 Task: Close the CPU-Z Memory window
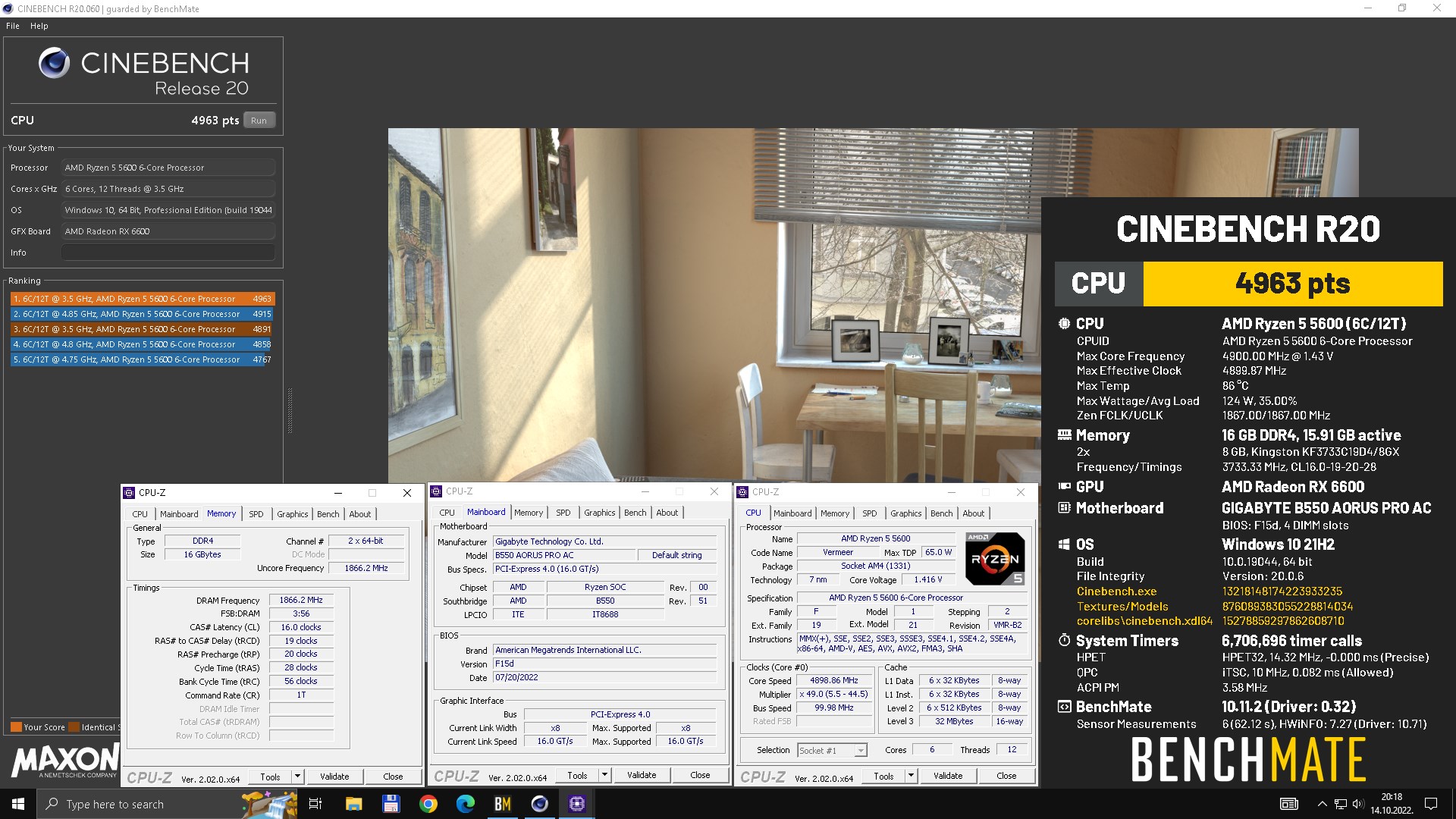(407, 493)
